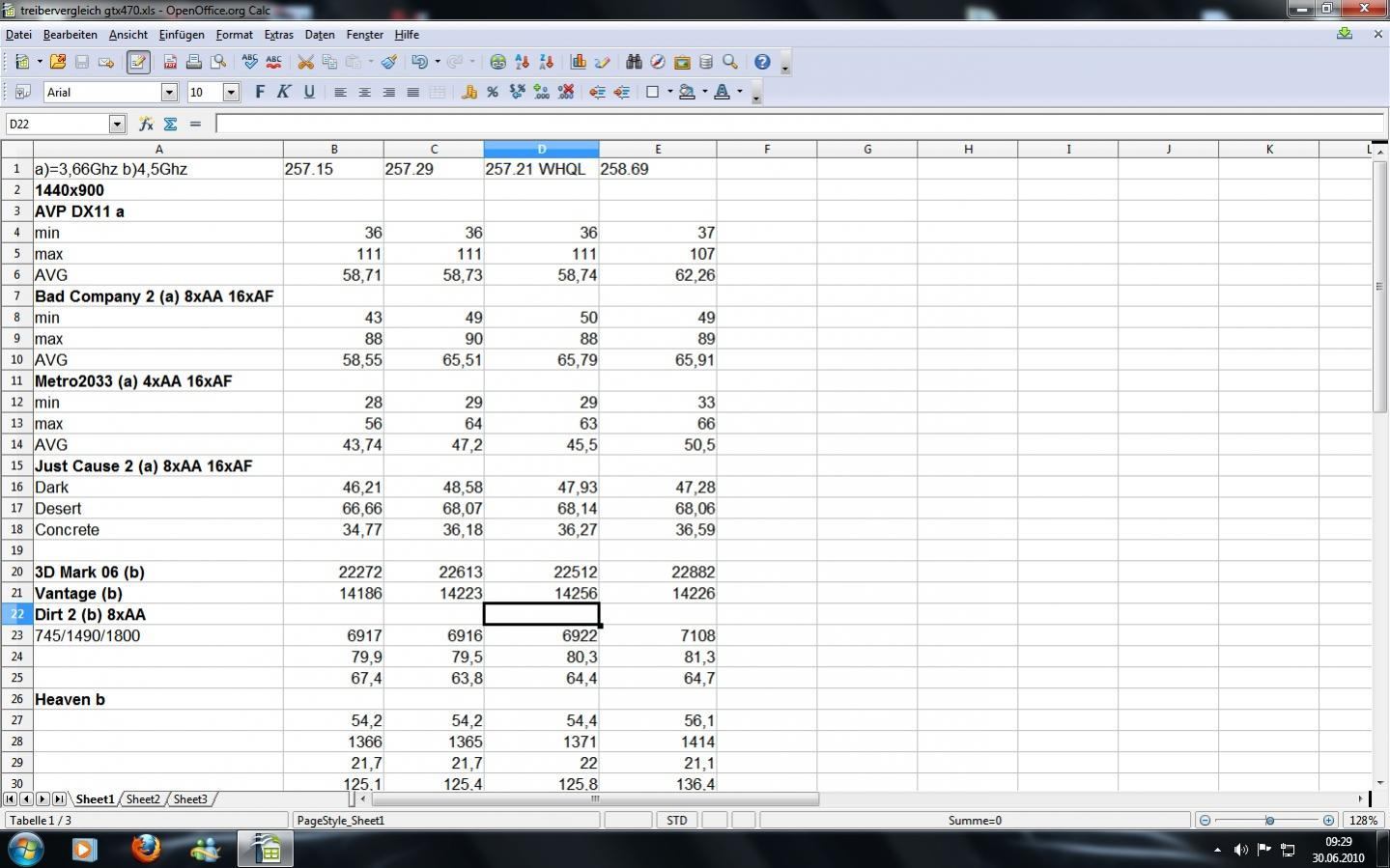Open the Borders dropdown arrow

669,92
